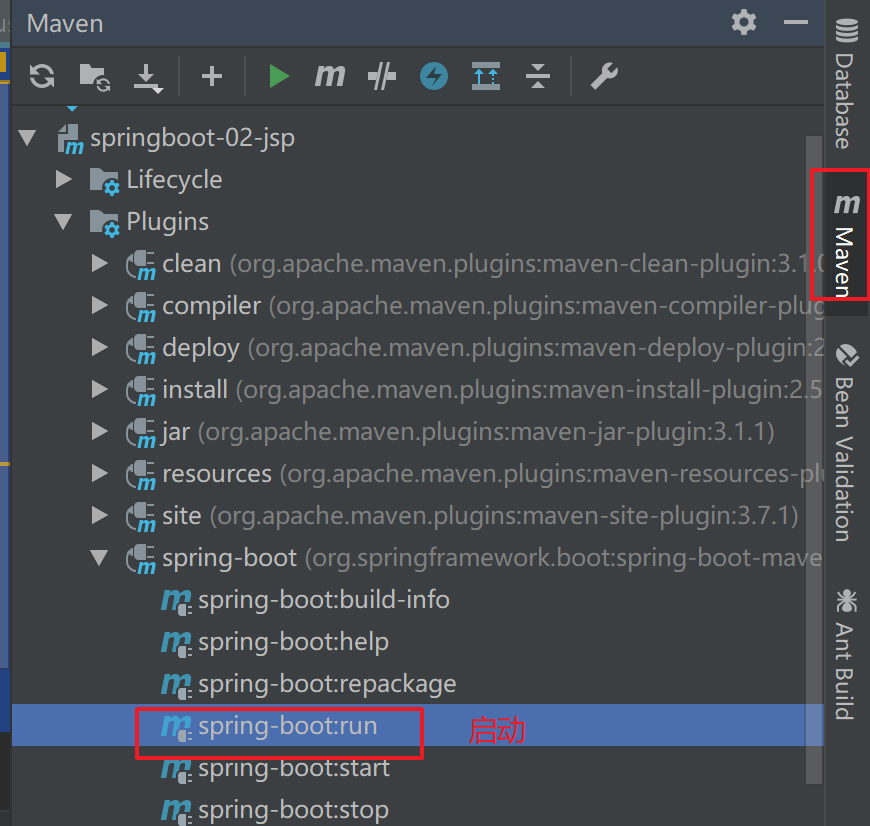Open Maven Settings wrench icon
The width and height of the screenshot is (870, 826).
point(604,76)
